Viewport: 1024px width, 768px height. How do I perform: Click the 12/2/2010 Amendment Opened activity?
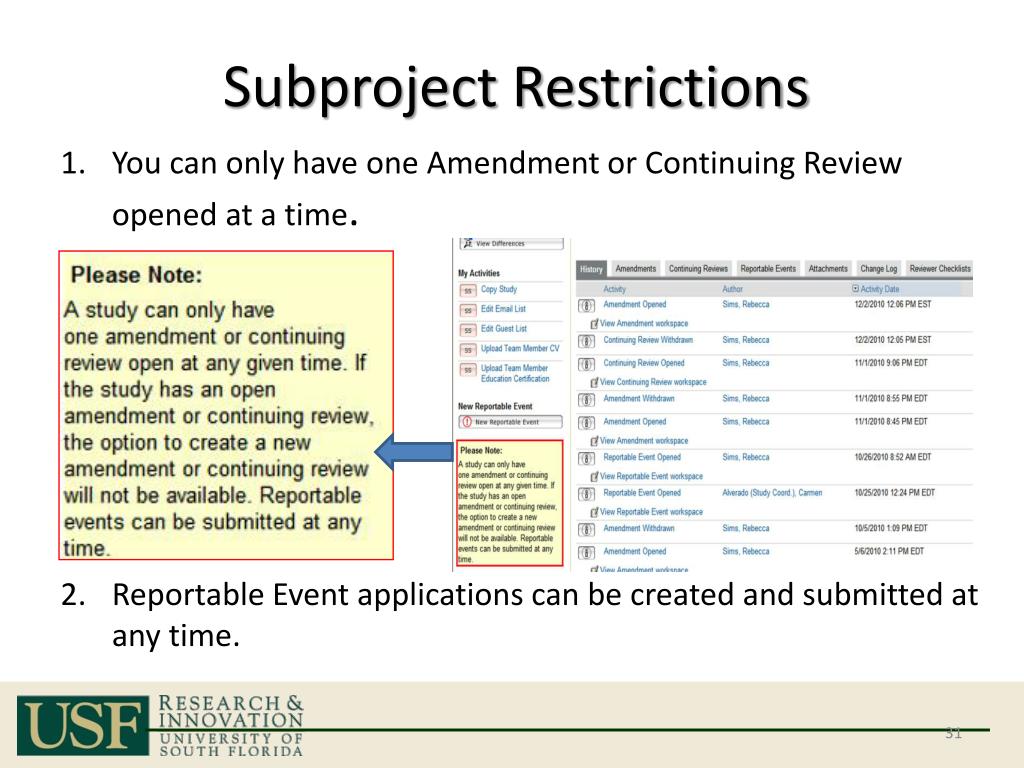pyautogui.click(x=635, y=304)
